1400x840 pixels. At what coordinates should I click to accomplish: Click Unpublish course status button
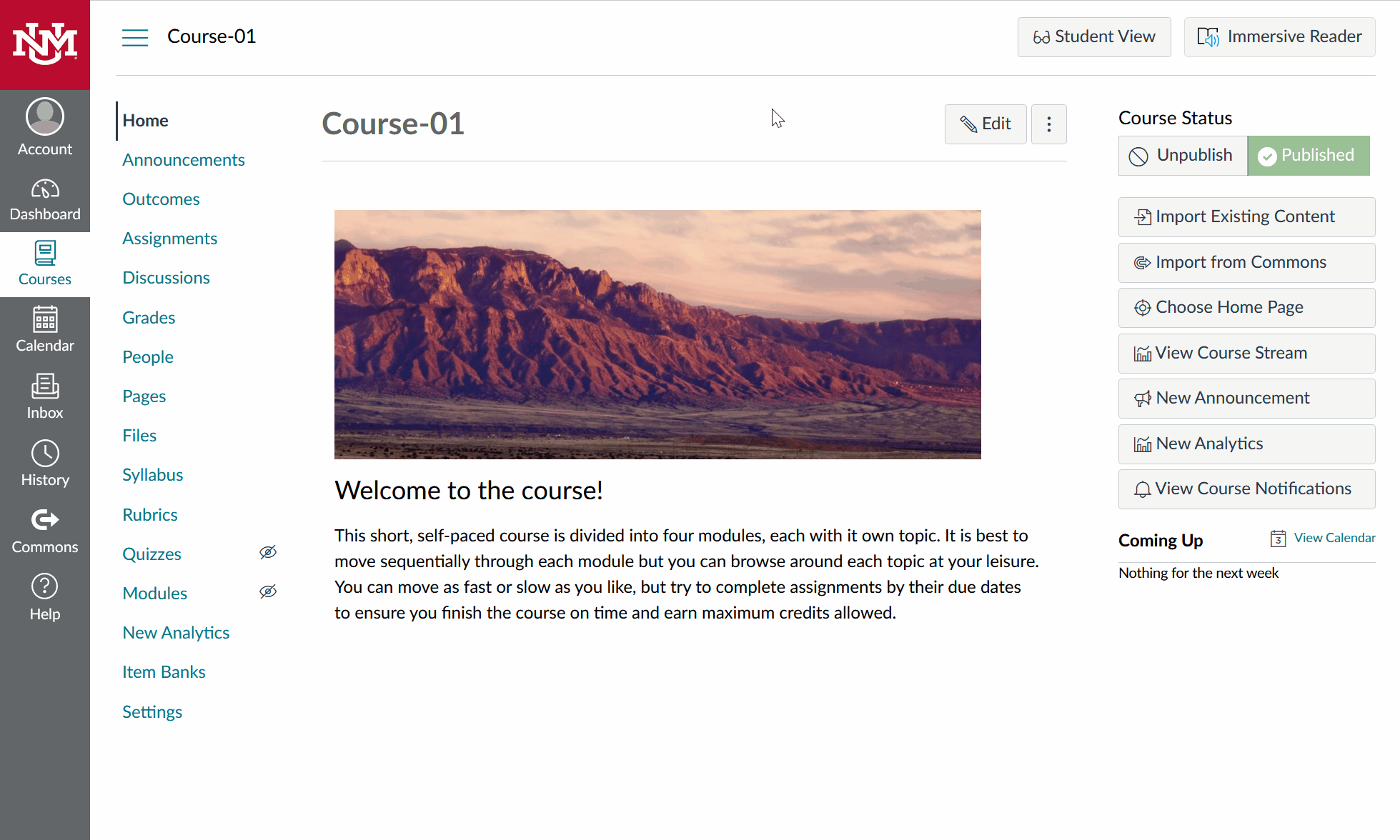1183,155
